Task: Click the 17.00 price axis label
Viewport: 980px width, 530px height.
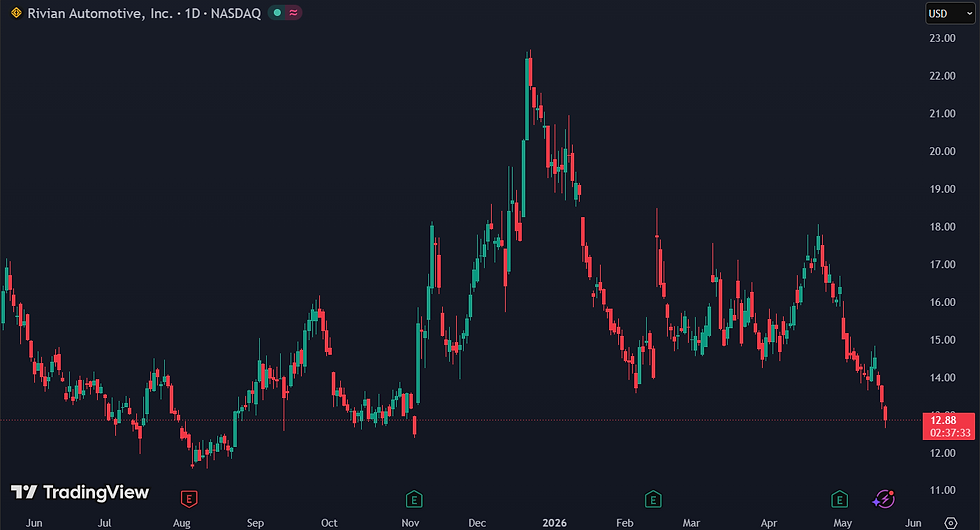Action: click(942, 264)
